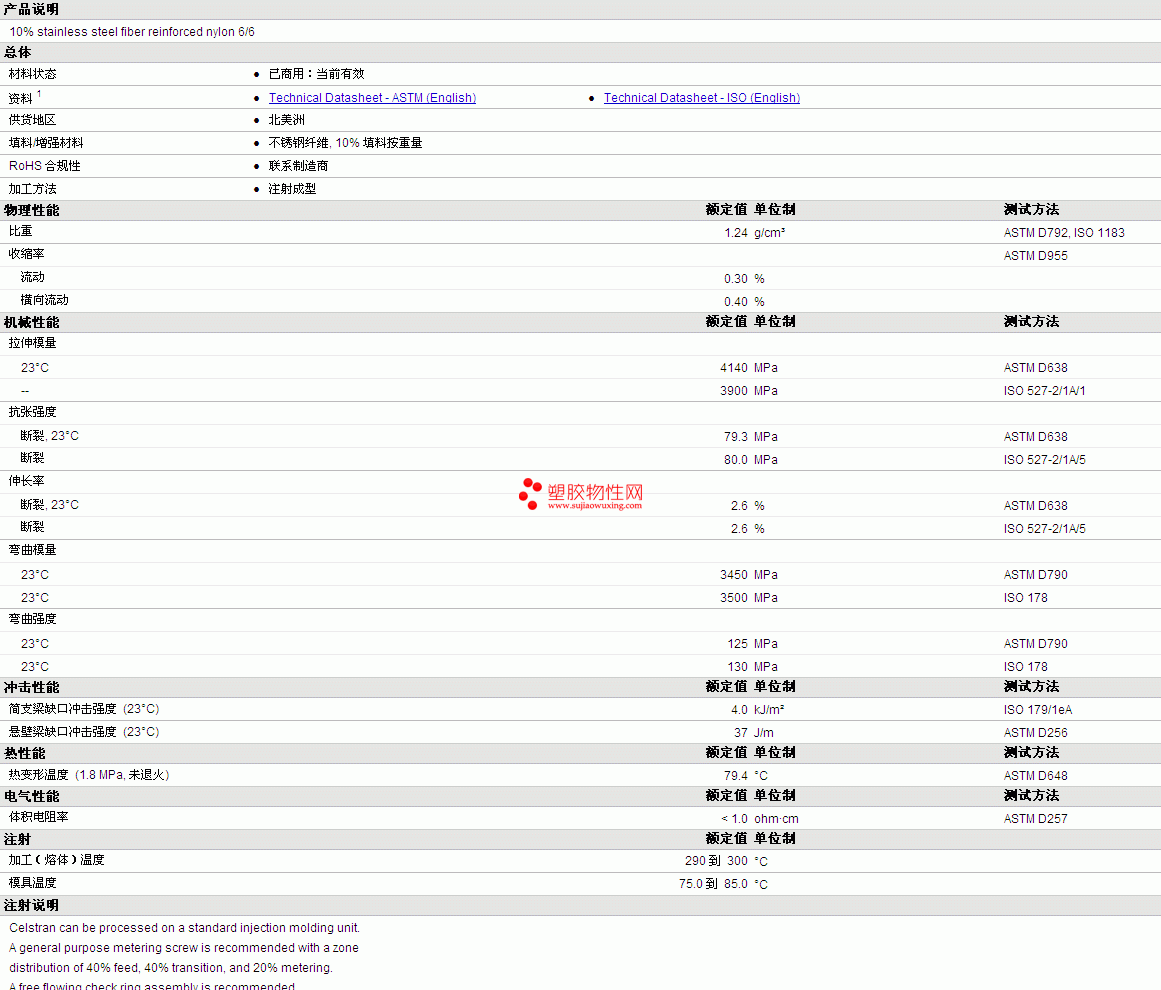The width and height of the screenshot is (1161, 990).
Task: Click the '热变形温度 (1.8 MPa, 未退火)' label
Action: (89, 775)
